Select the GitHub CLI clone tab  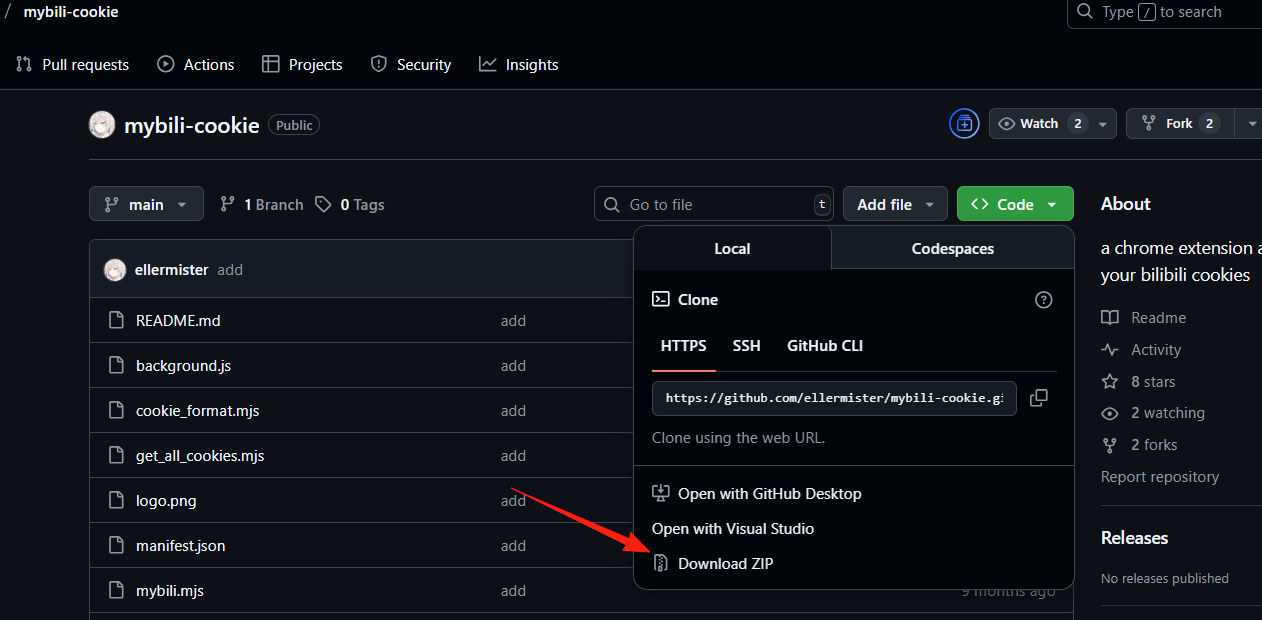825,346
